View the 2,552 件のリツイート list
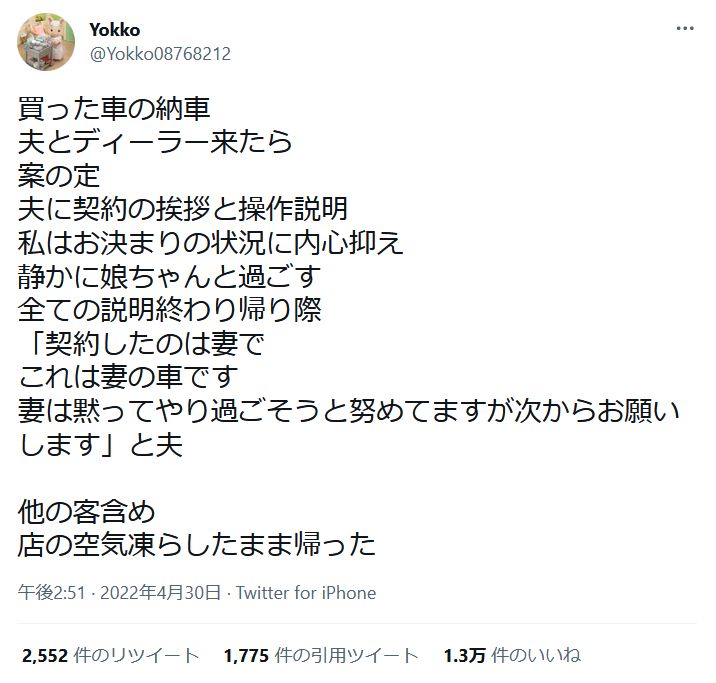Image resolution: width=716 pixels, height=683 pixels. pyautogui.click(x=111, y=656)
